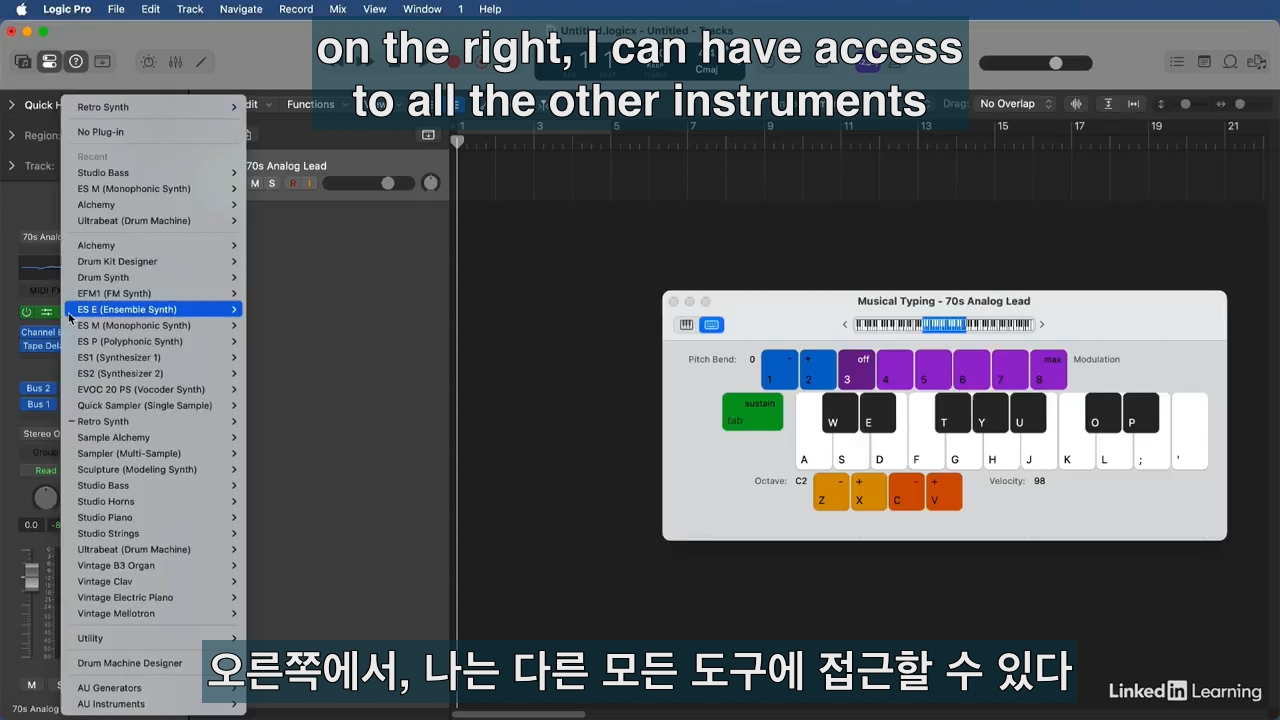The height and width of the screenshot is (720, 1280).
Task: Toggle the Inspector button
Action: [x=49, y=62]
